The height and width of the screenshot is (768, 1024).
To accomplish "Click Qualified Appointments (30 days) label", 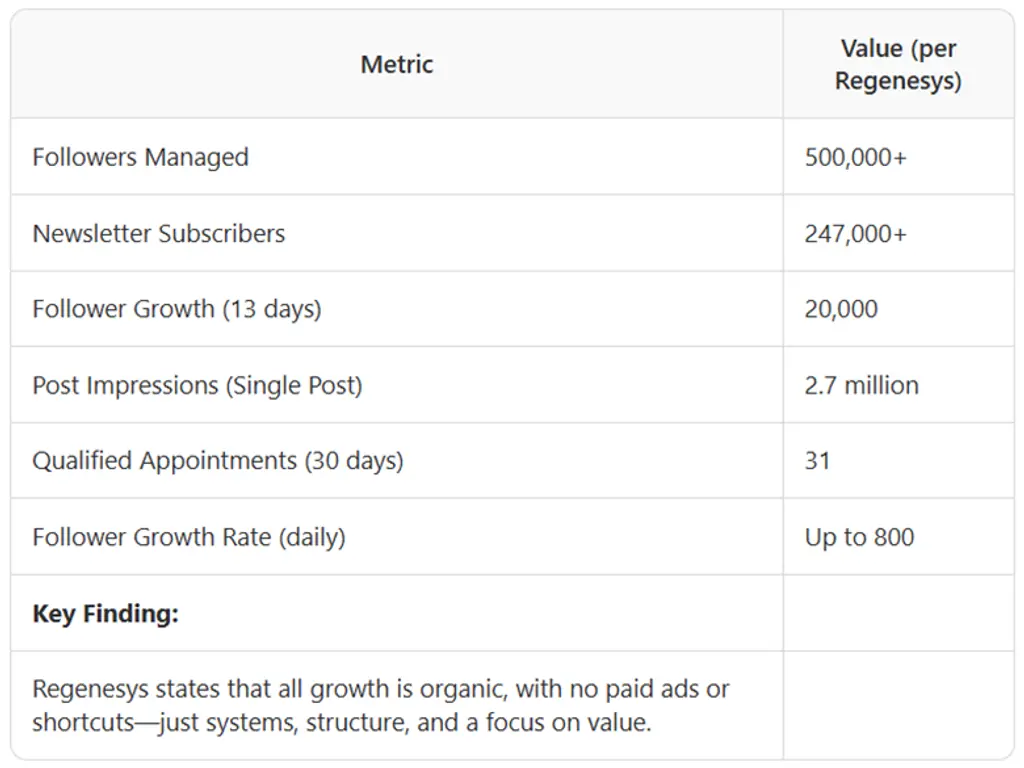I will [x=217, y=461].
